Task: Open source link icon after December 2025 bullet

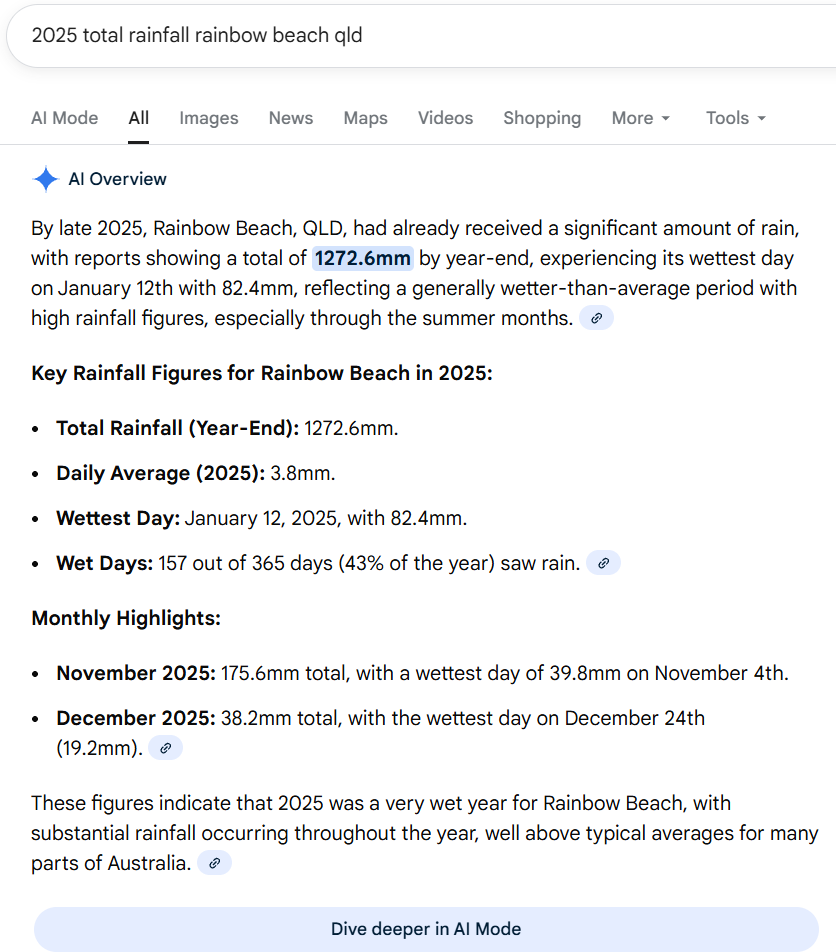Action: (166, 748)
